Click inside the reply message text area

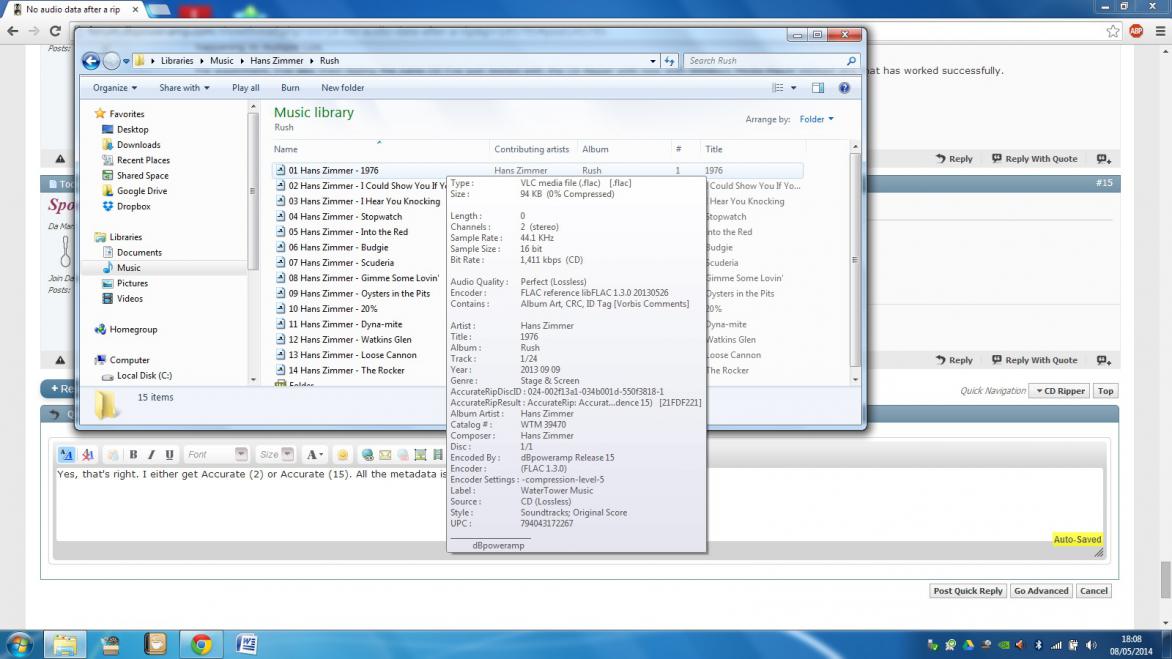(579, 504)
